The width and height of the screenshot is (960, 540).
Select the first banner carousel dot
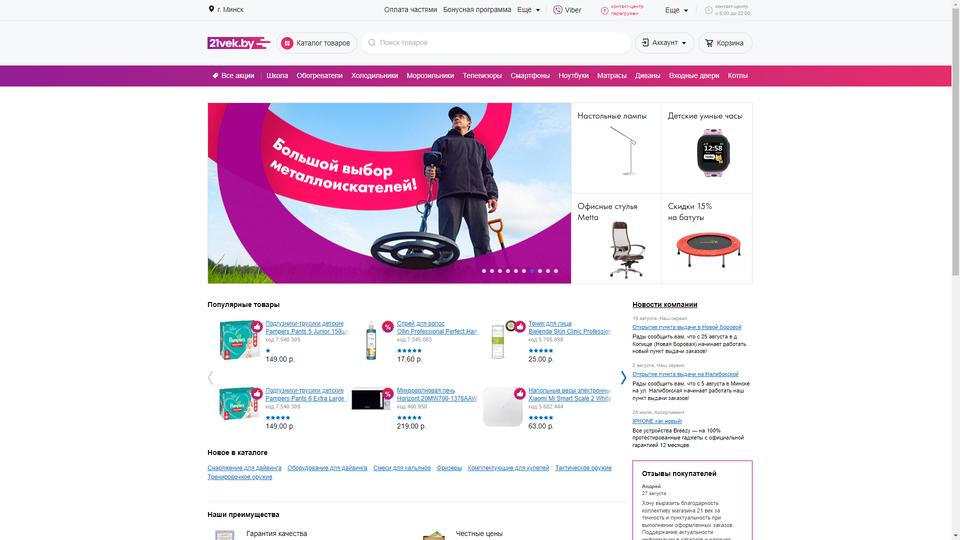tap(484, 271)
